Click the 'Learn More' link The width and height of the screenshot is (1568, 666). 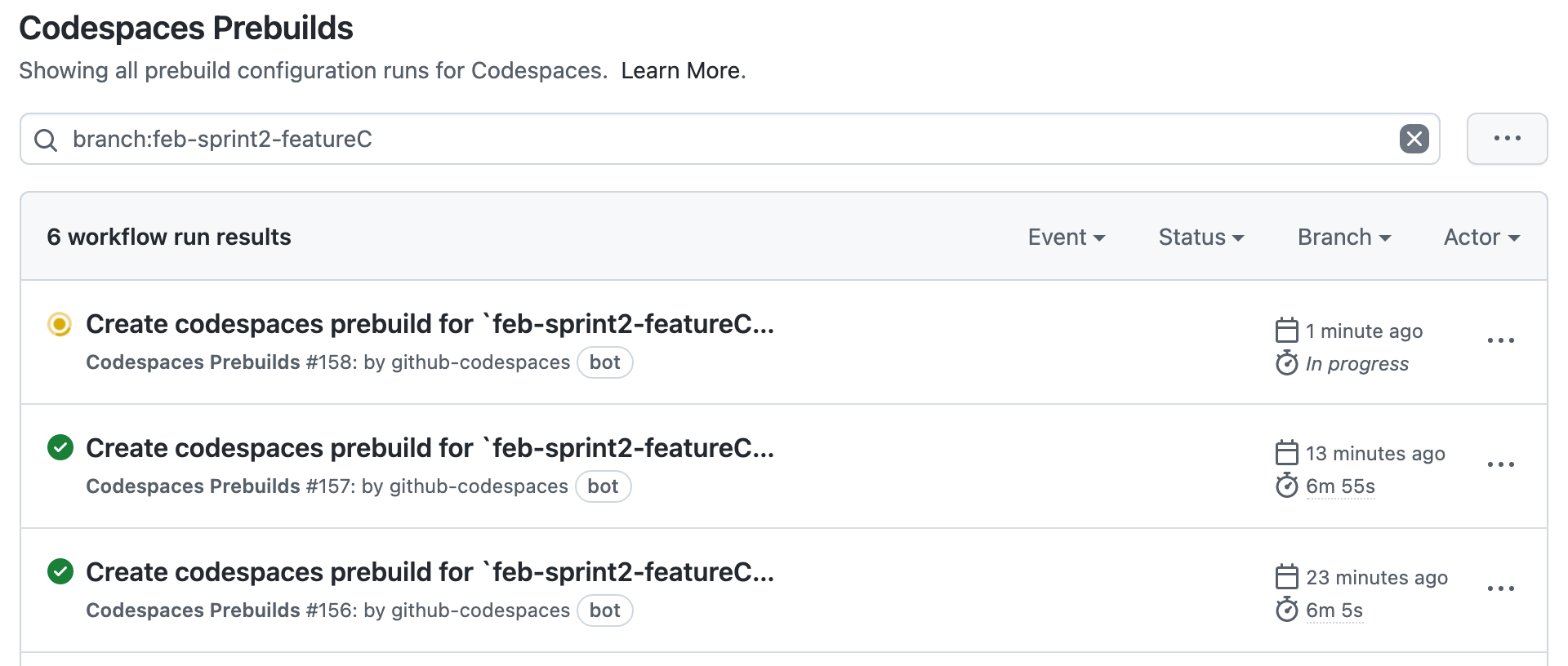point(683,71)
